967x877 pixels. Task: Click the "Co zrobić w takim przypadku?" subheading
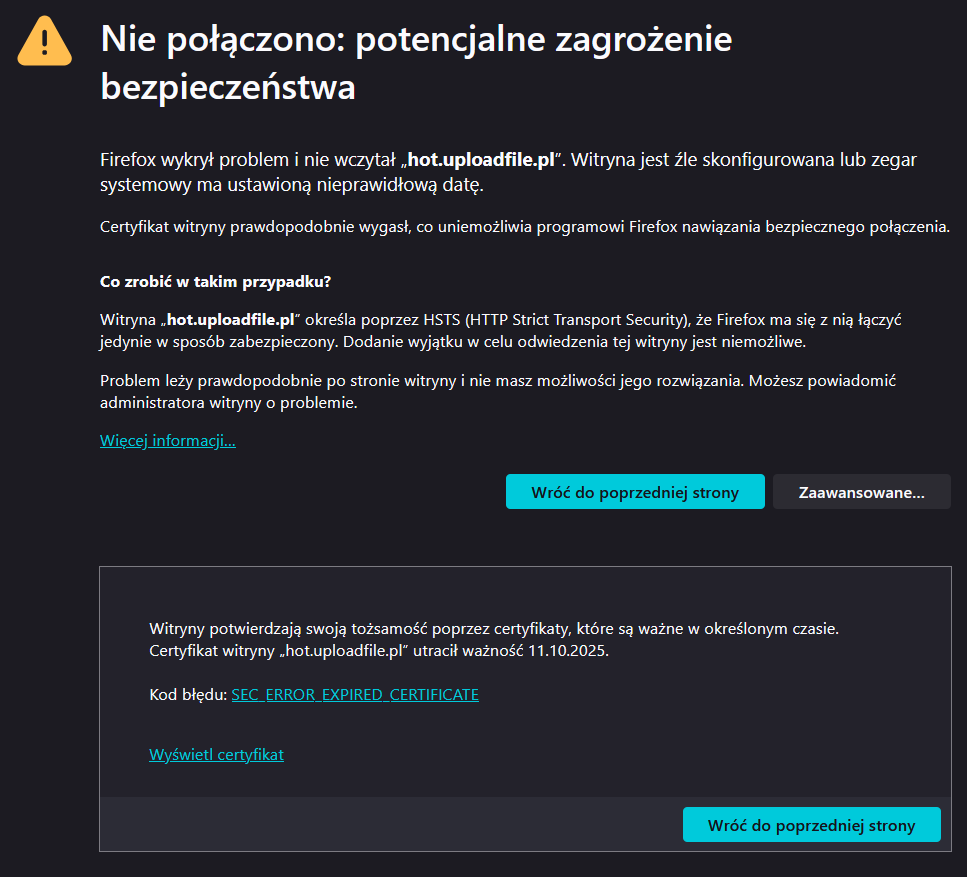click(215, 281)
